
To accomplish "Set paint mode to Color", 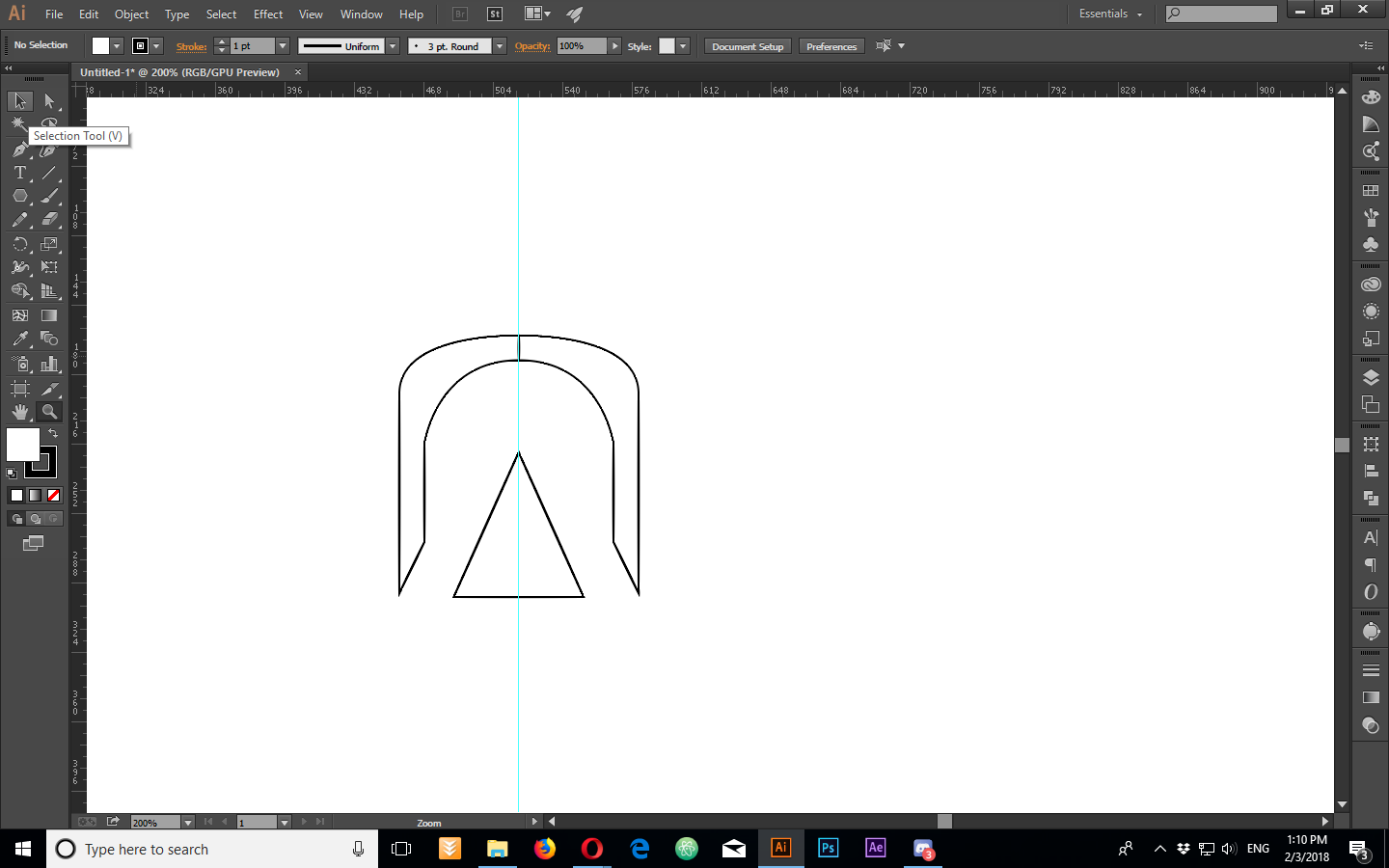I will pyautogui.click(x=16, y=495).
